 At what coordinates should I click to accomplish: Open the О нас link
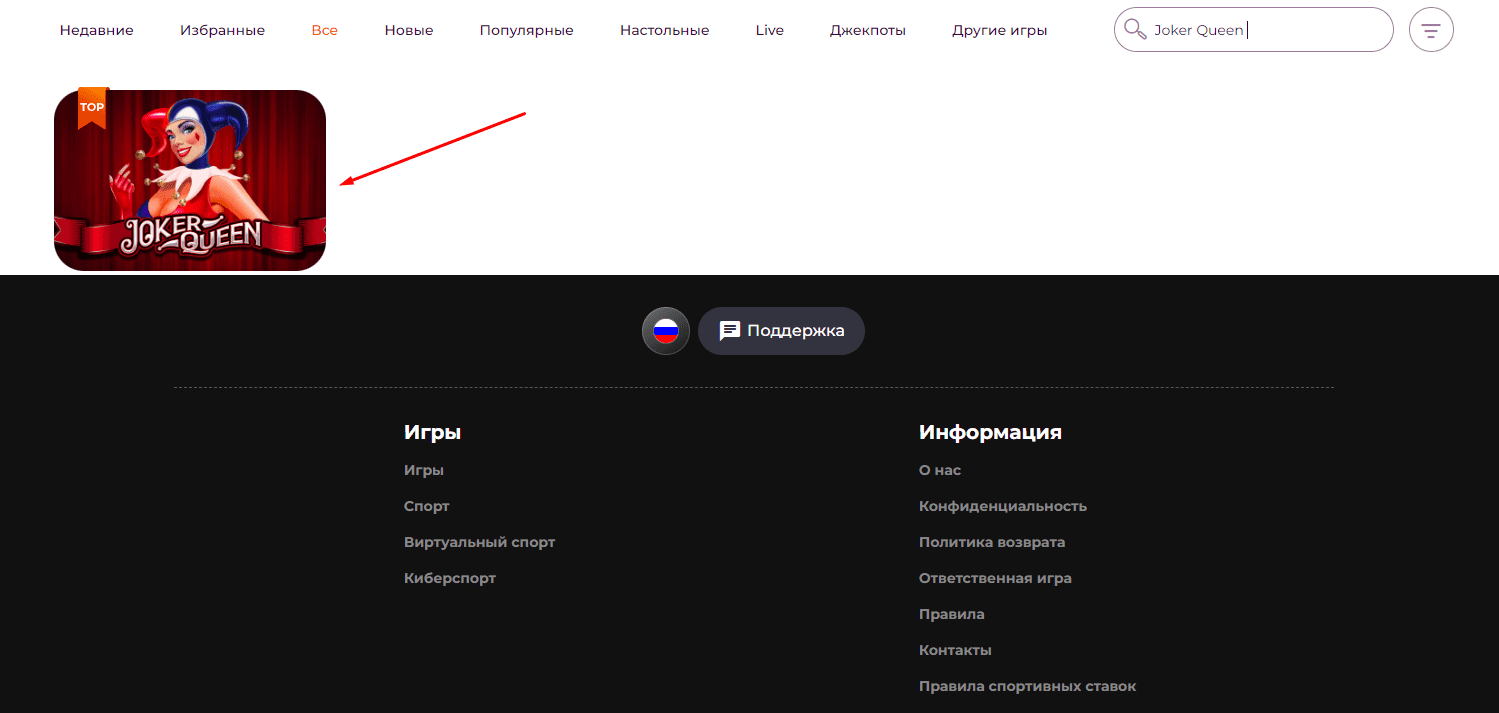point(940,470)
